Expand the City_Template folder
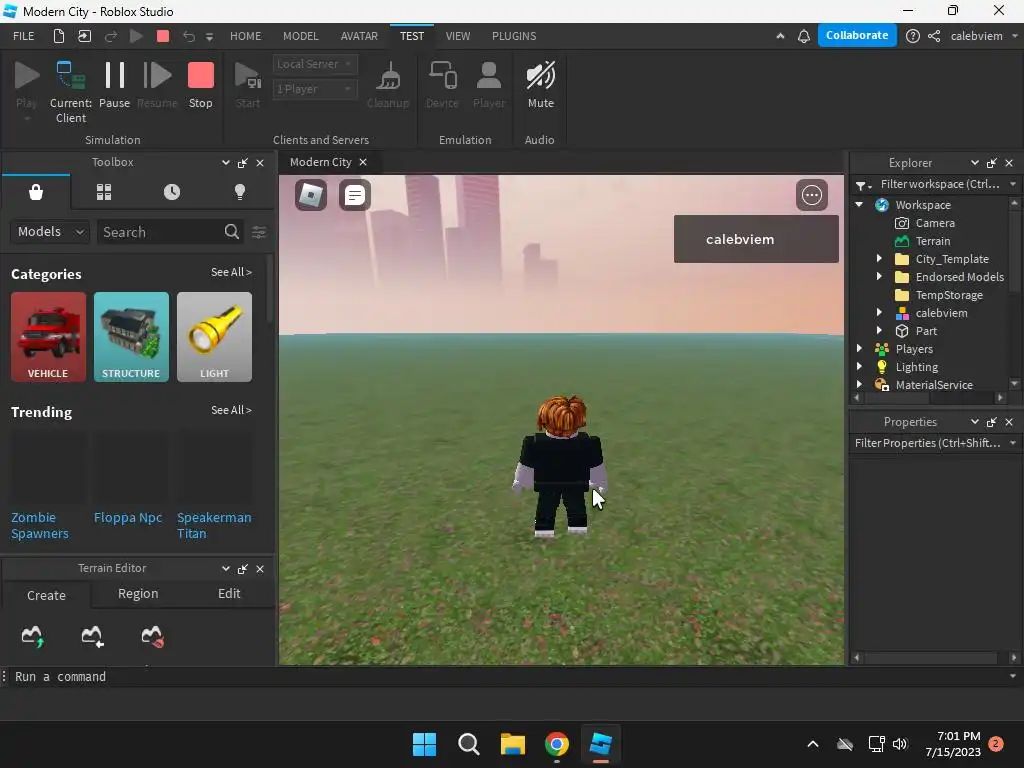This screenshot has height=768, width=1024. tap(879, 259)
